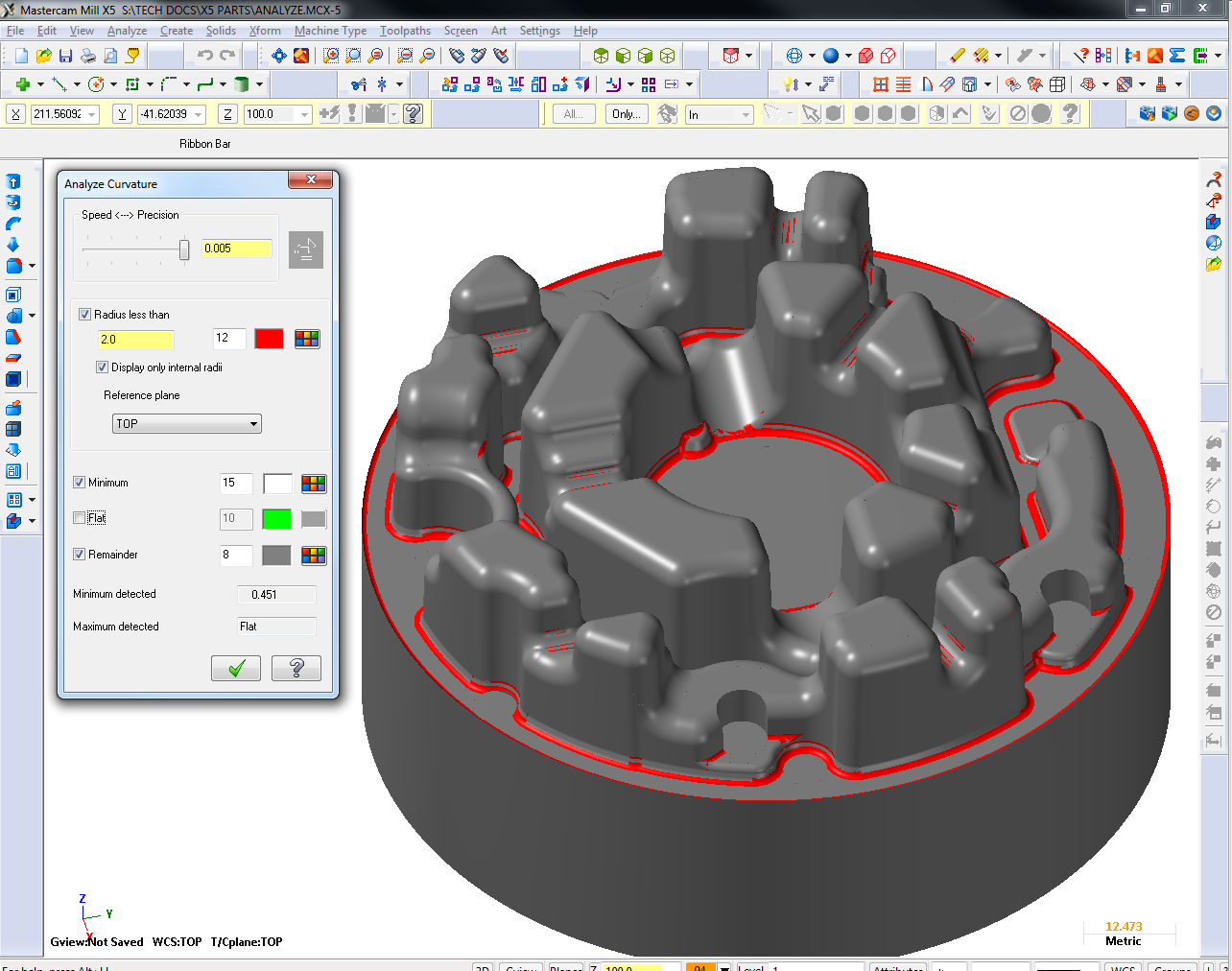Open the color palette next to Remainder swatch
This screenshot has height=971, width=1232.
314,555
